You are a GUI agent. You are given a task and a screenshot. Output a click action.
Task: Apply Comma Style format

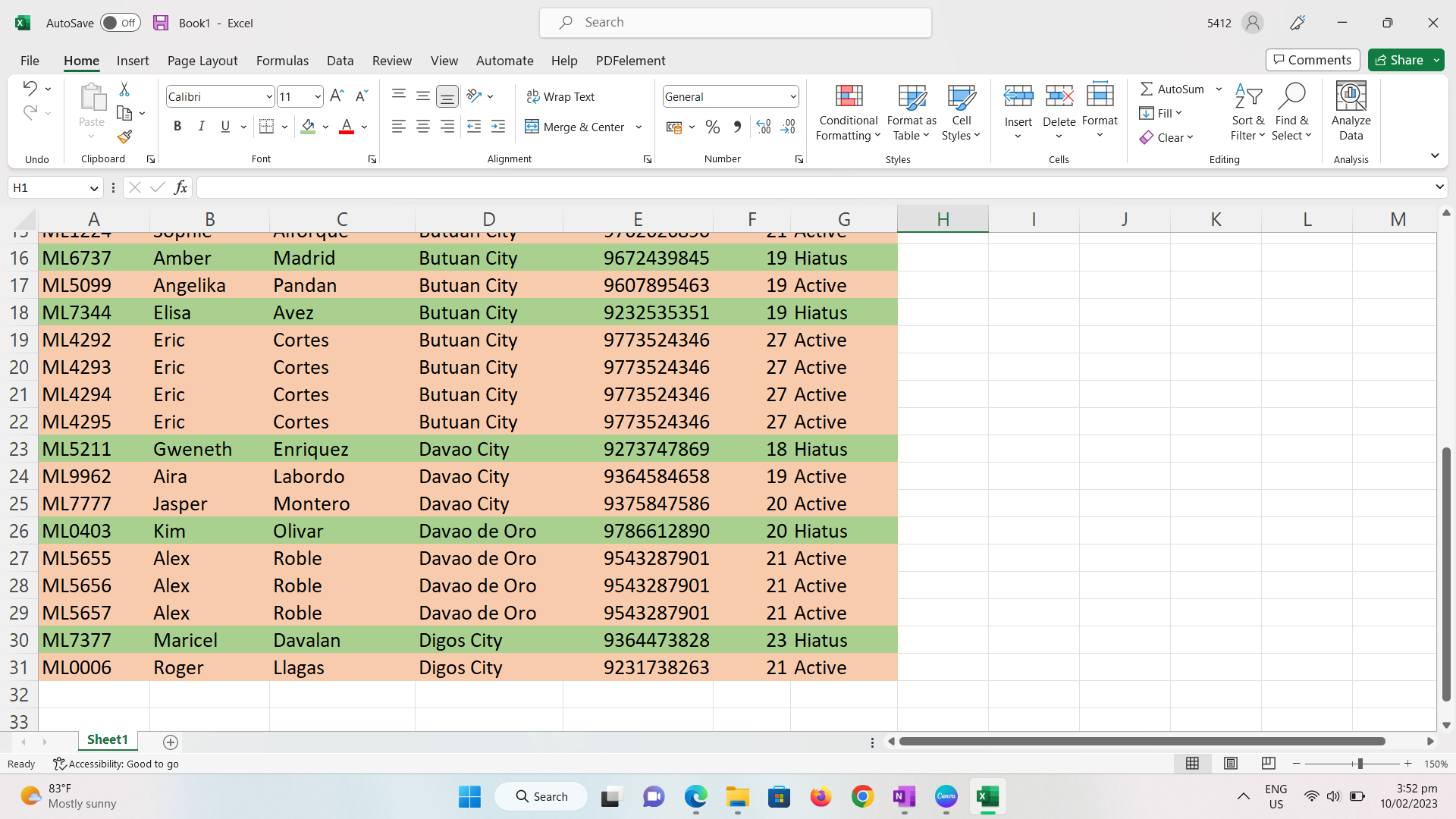point(737,127)
